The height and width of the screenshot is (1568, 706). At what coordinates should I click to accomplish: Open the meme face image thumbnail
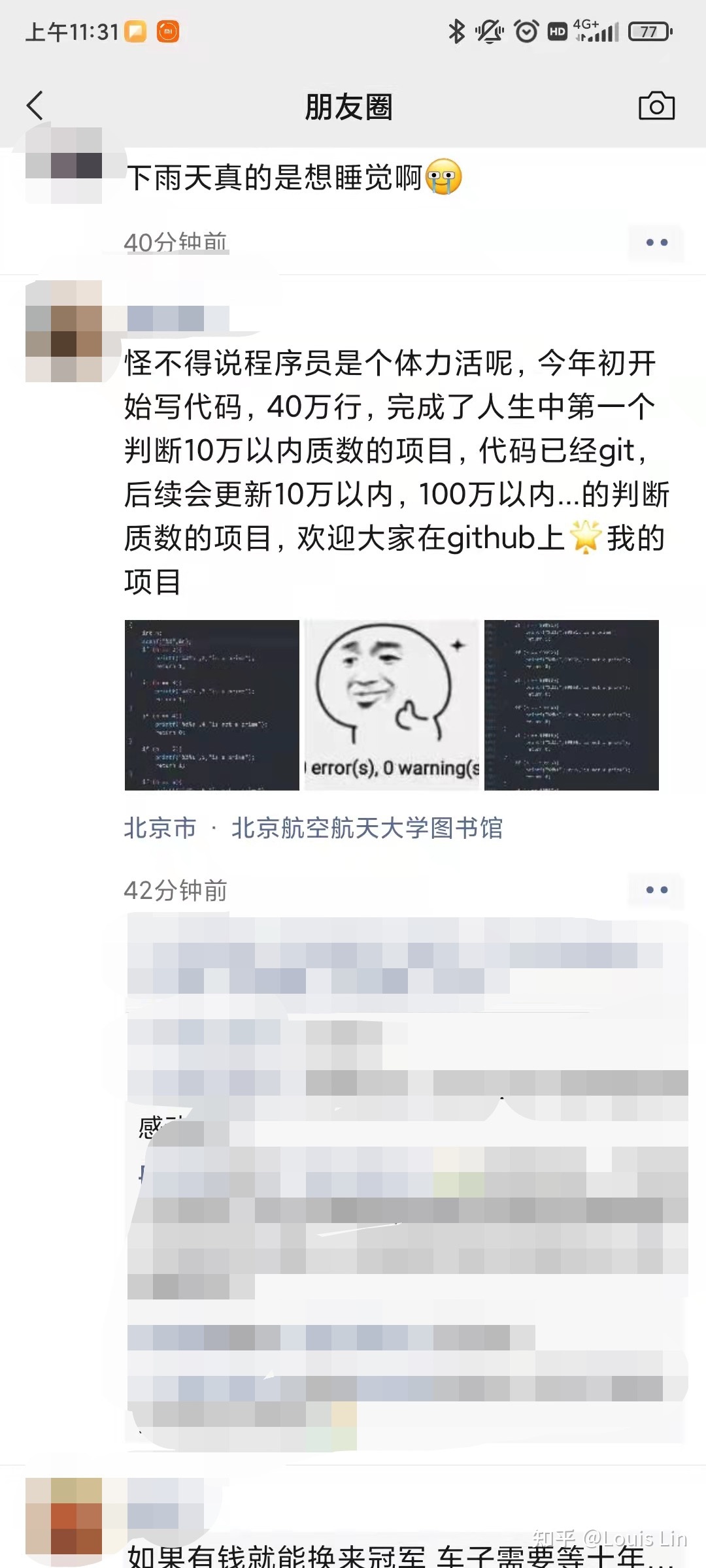pyautogui.click(x=392, y=705)
